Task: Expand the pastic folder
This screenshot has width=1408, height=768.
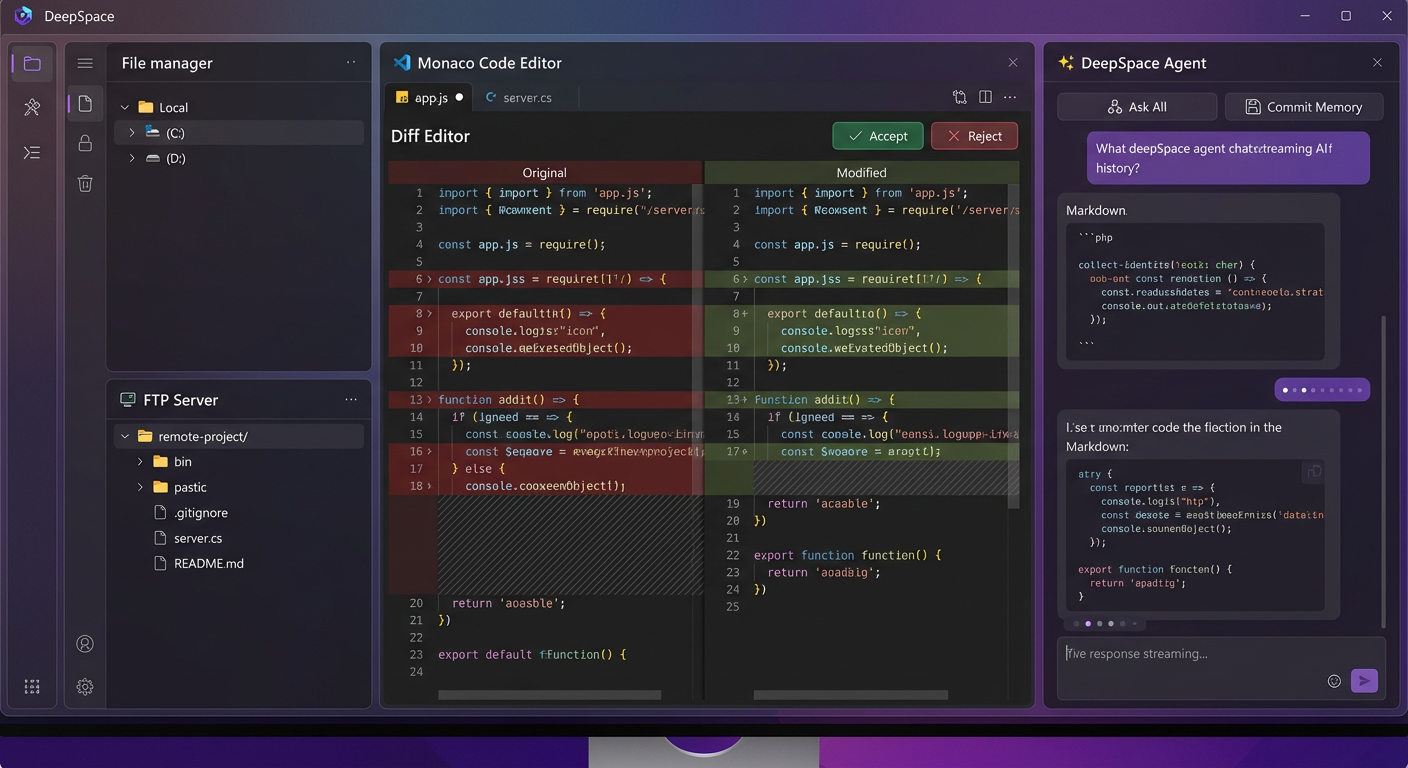Action: click(x=140, y=487)
